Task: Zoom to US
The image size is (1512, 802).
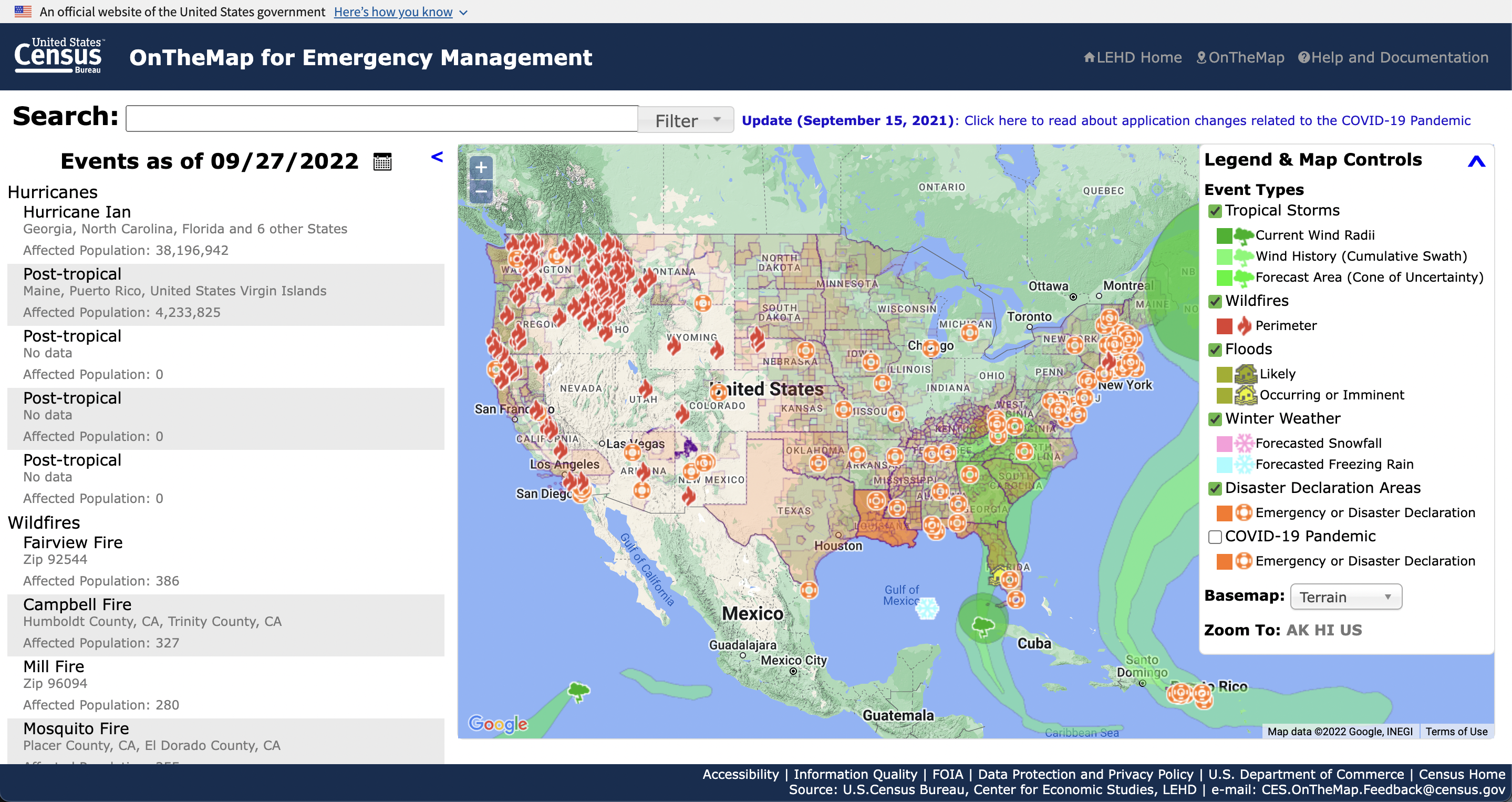Action: click(1351, 630)
